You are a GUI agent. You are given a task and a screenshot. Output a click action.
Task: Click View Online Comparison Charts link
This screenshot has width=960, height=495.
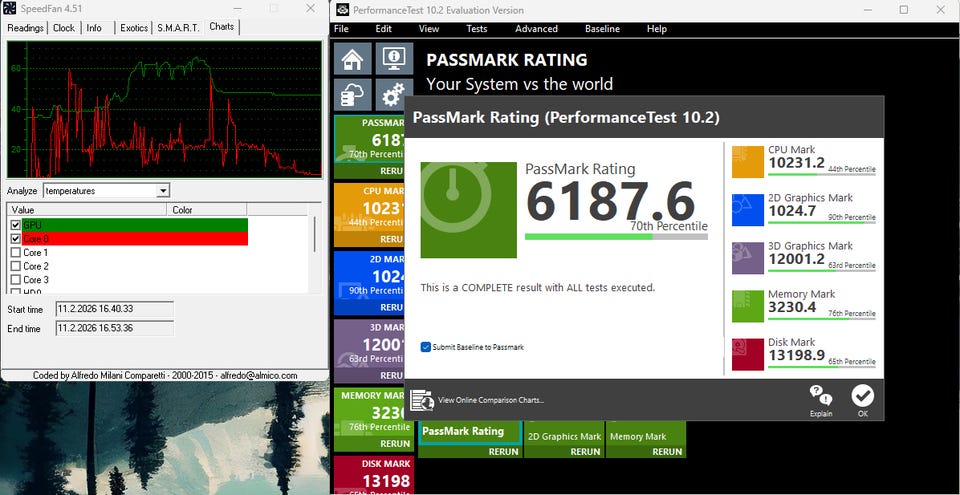[491, 400]
